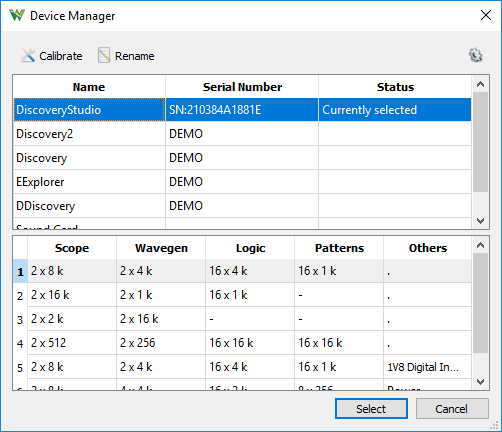Select the Discovery device row
This screenshot has width=502, height=432.
tap(242, 158)
